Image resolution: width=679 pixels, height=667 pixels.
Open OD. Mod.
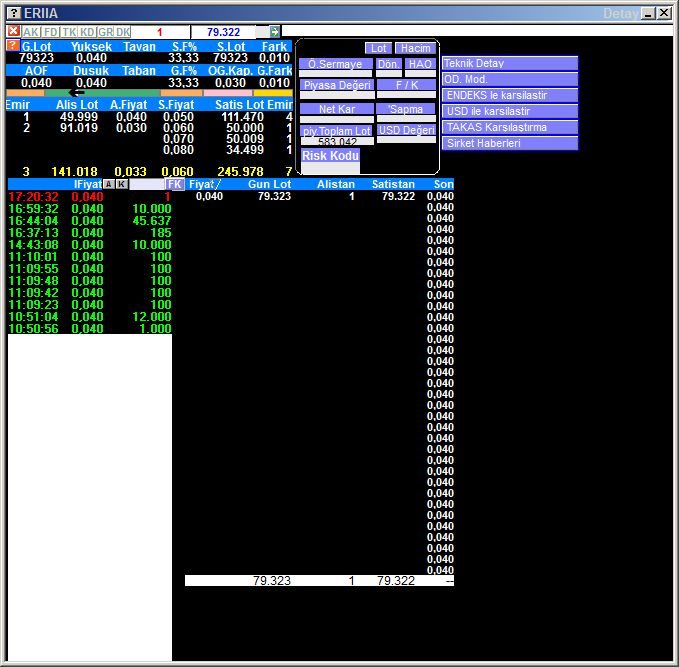point(510,79)
